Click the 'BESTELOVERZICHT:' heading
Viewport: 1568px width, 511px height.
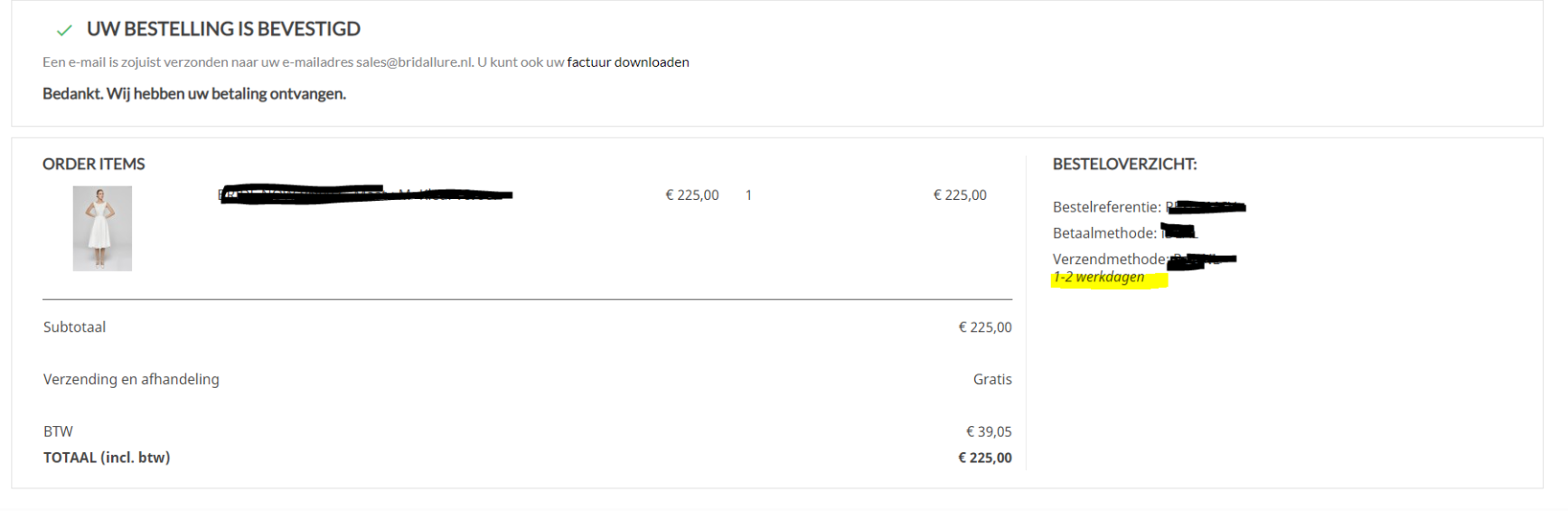[x=1124, y=164]
